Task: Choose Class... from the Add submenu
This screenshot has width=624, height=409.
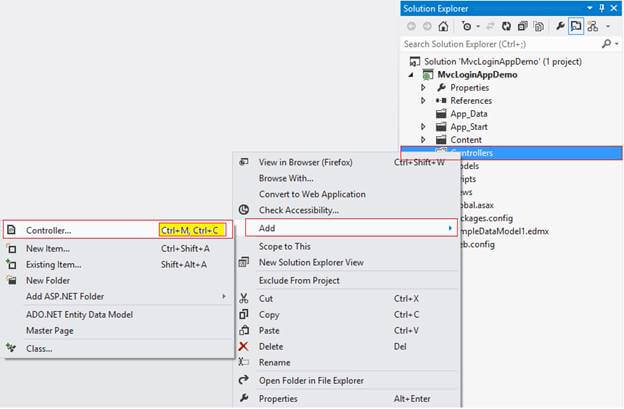Action: pyautogui.click(x=118, y=349)
